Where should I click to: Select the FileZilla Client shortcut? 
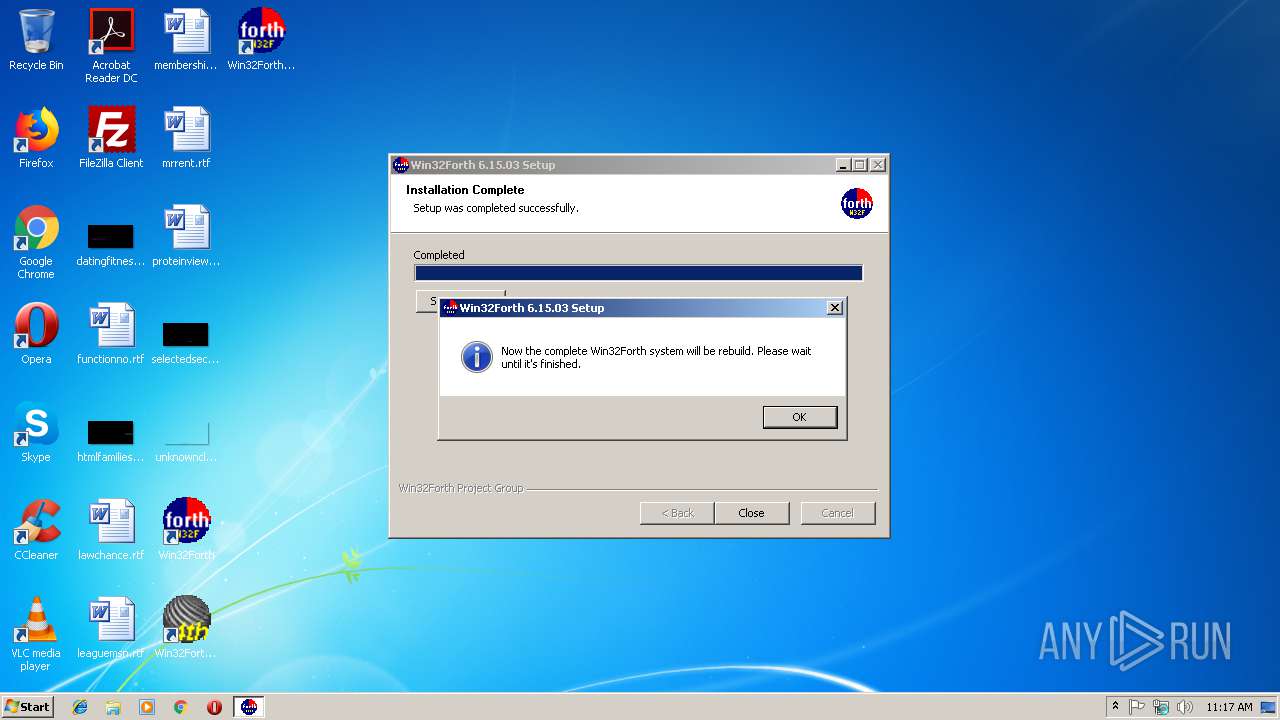tap(111, 138)
